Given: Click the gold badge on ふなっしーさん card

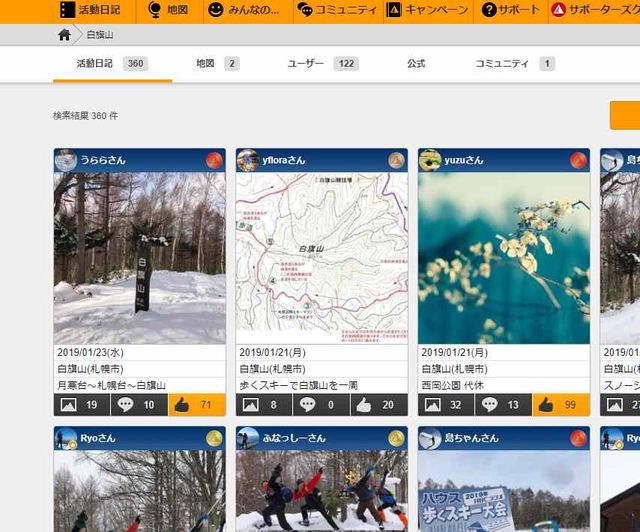Looking at the screenshot, I should tap(396, 438).
